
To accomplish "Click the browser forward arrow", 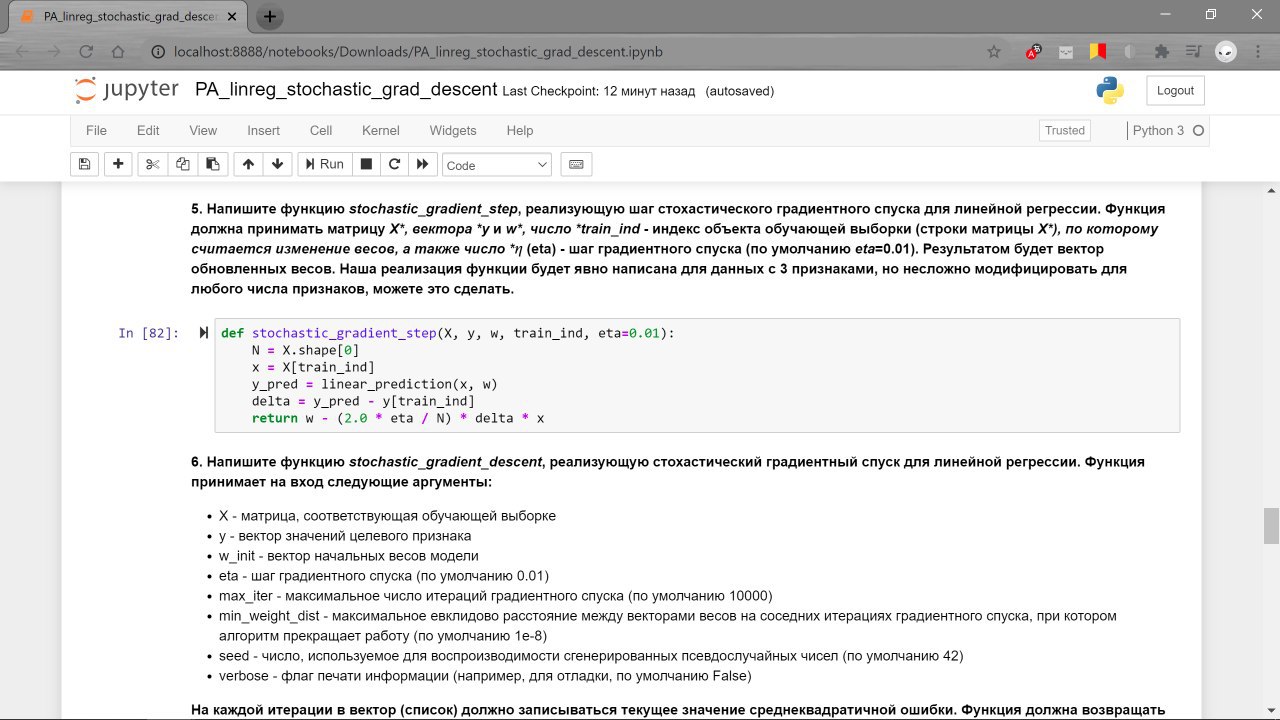I will [54, 52].
